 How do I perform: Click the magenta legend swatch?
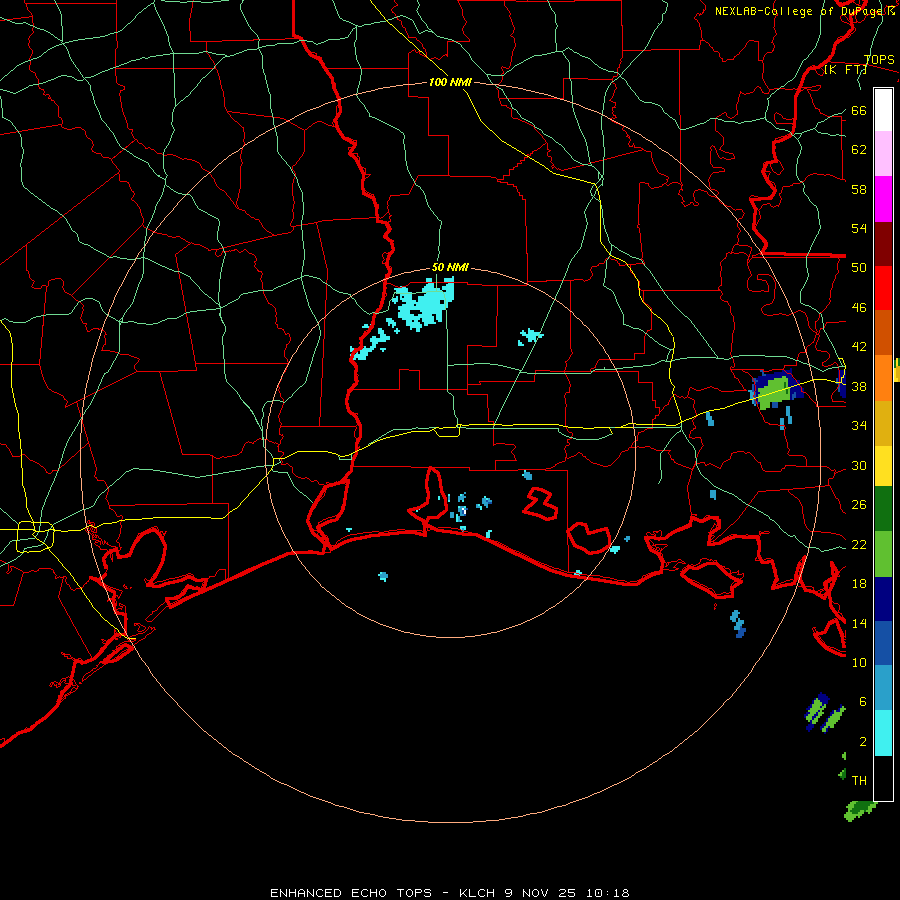pyautogui.click(x=883, y=199)
